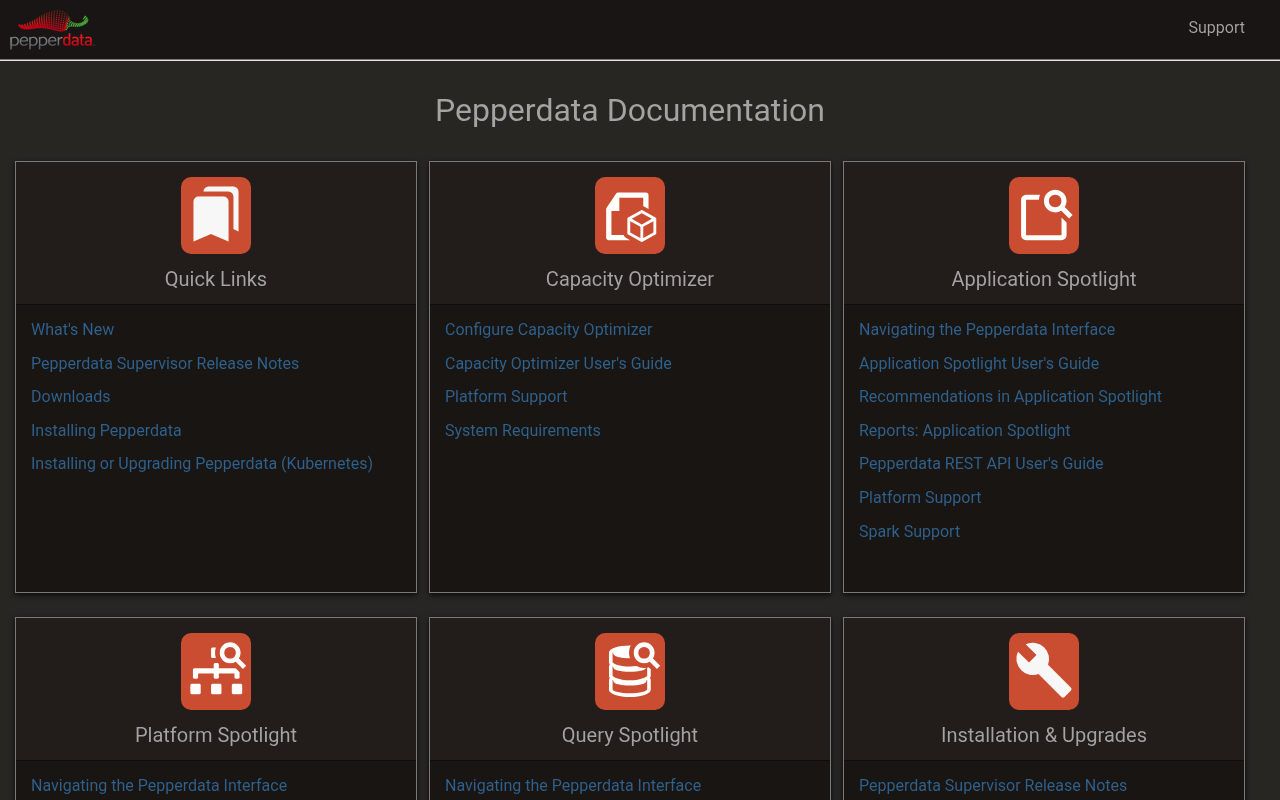Viewport: 1280px width, 800px height.
Task: Go to the Downloads link
Action: [71, 396]
